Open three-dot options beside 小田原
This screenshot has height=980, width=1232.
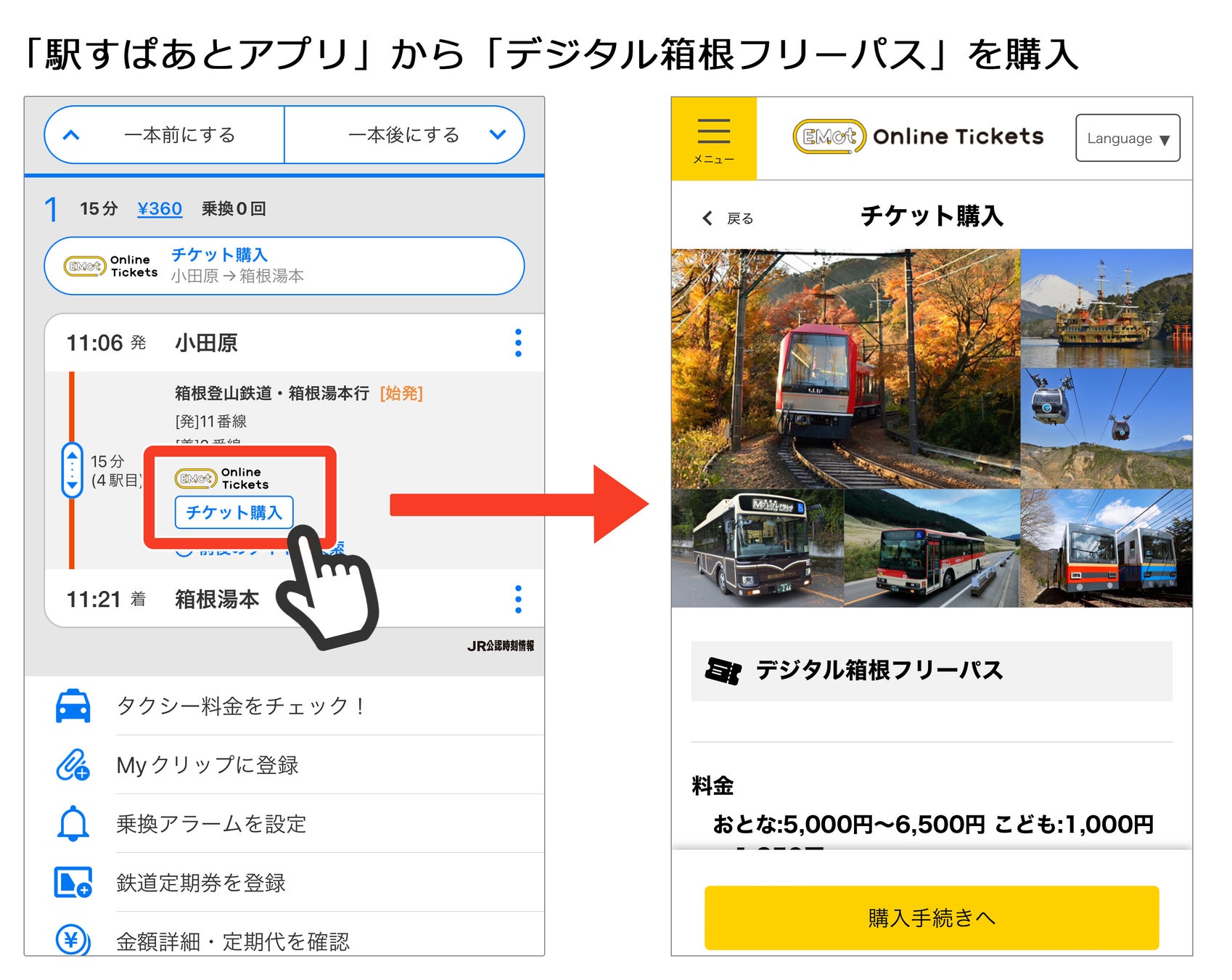pyautogui.click(x=518, y=343)
